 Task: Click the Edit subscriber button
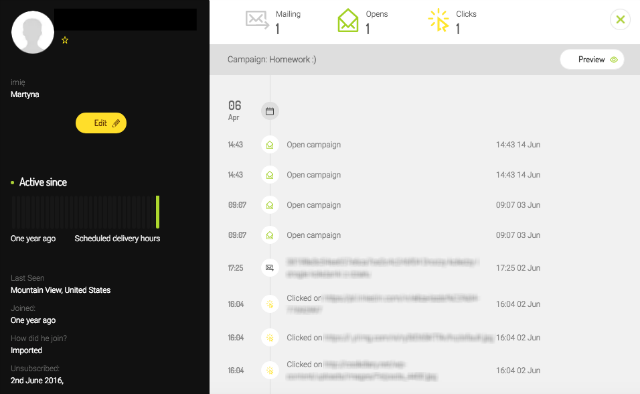pos(101,123)
